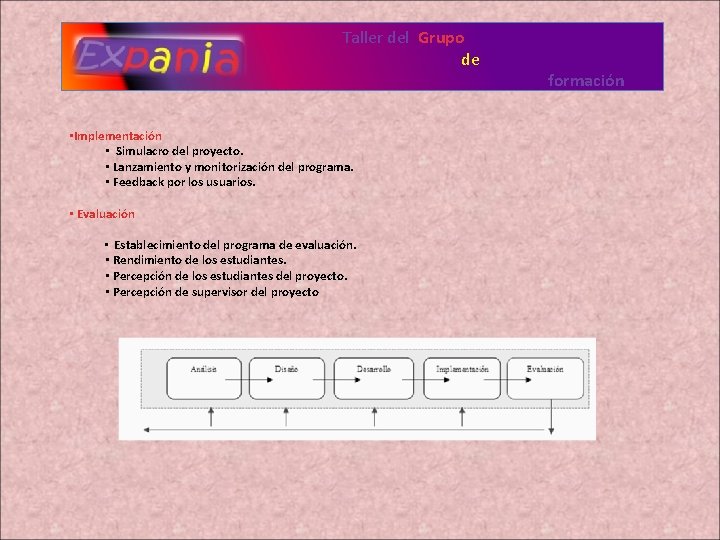This screenshot has width=720, height=540.
Task: Click the 'Diseño' diagram box
Action: tap(287, 378)
